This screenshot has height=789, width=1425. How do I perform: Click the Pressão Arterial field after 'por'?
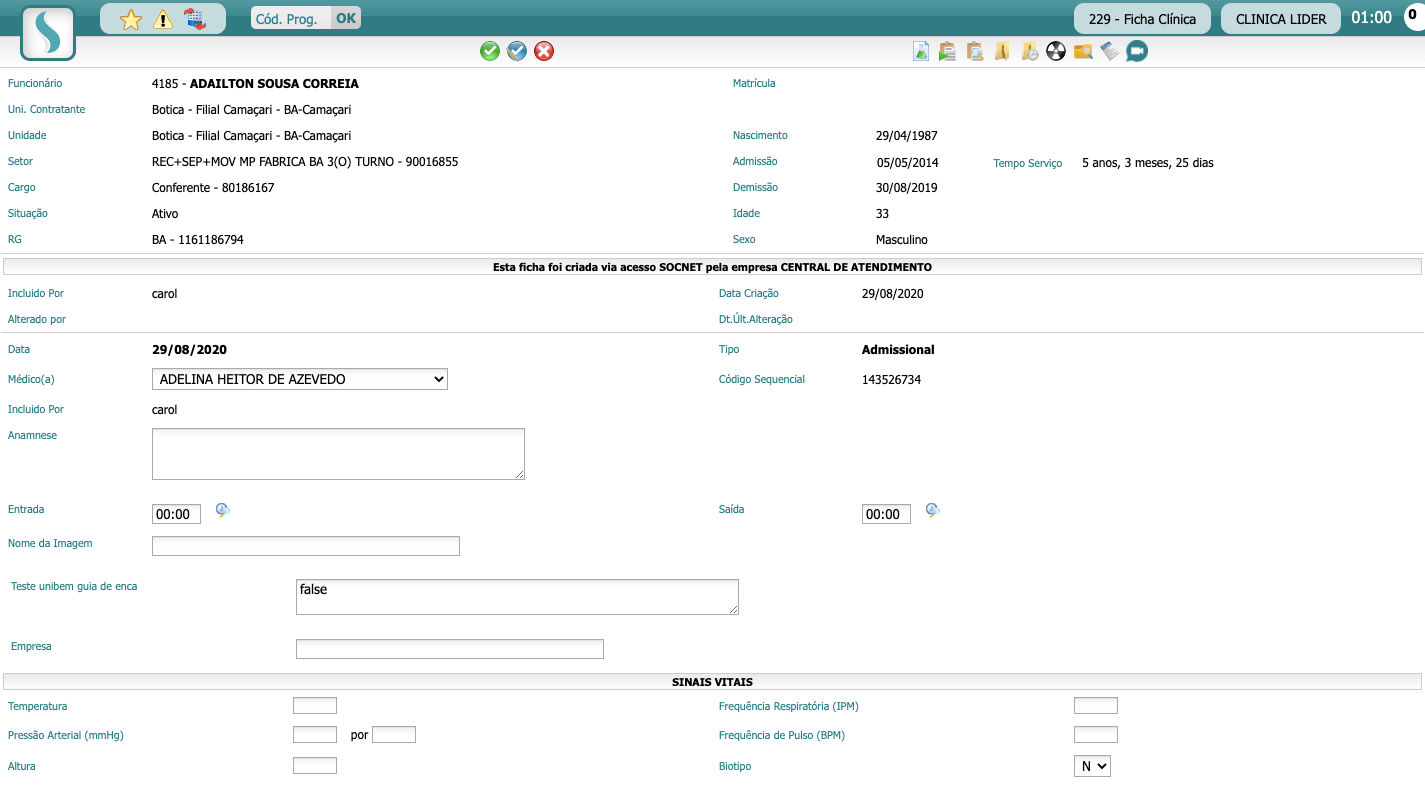(x=394, y=735)
